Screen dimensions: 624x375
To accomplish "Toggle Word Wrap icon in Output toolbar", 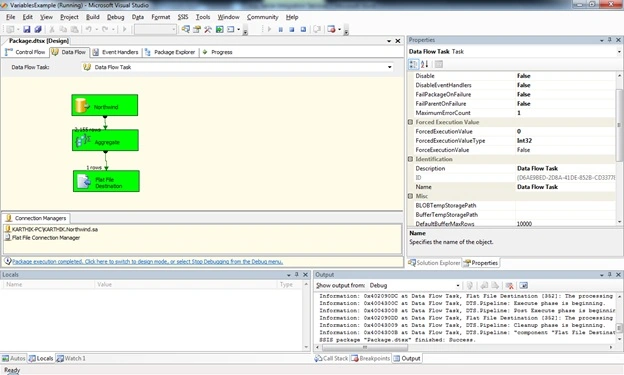I will 524,285.
